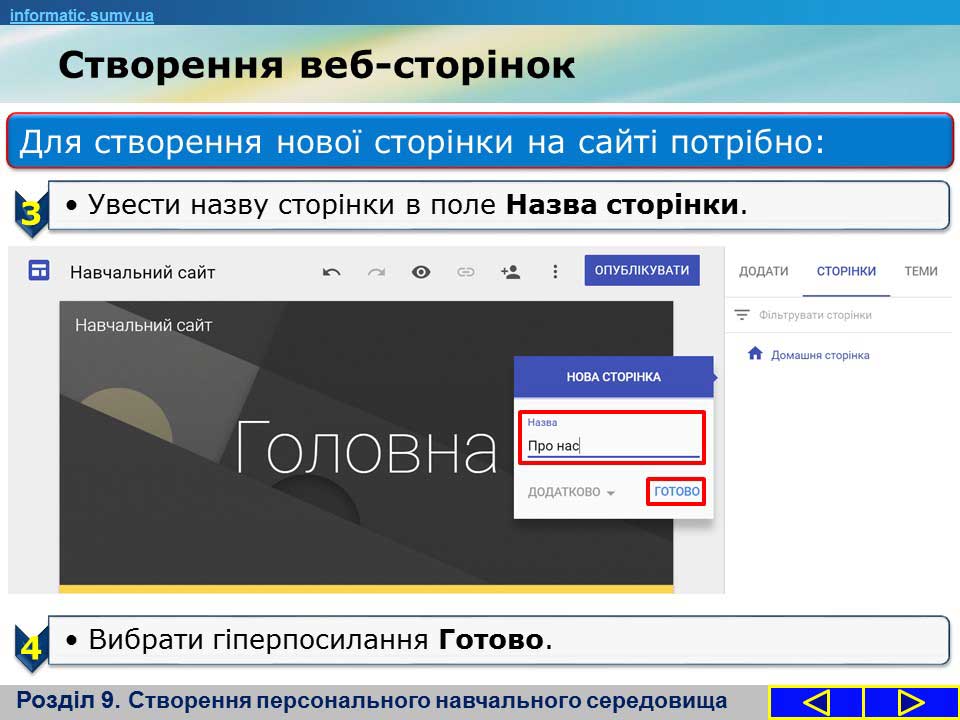960x720 pixels.
Task: Go to next slide with right arrow
Action: 910,702
